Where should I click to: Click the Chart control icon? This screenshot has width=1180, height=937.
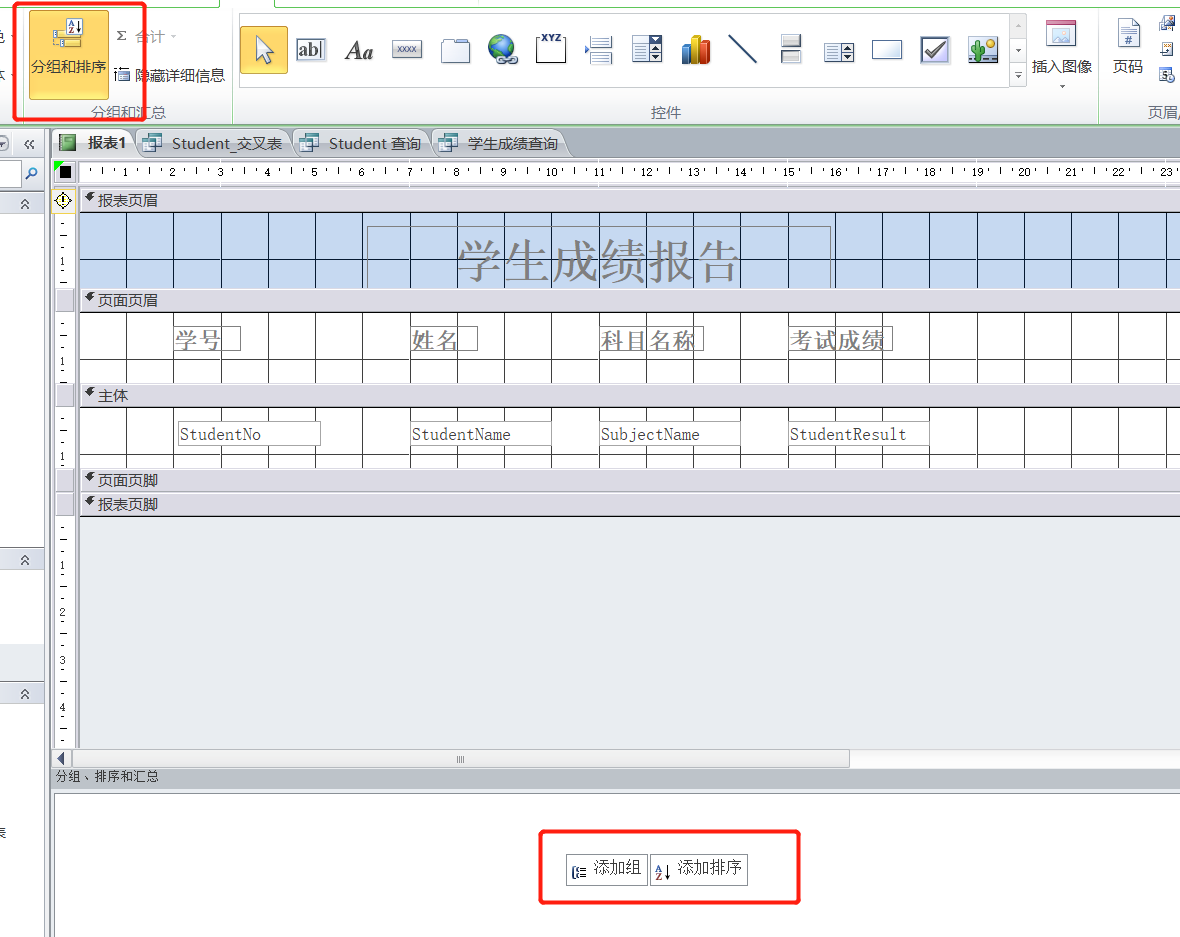pyautogui.click(x=695, y=50)
